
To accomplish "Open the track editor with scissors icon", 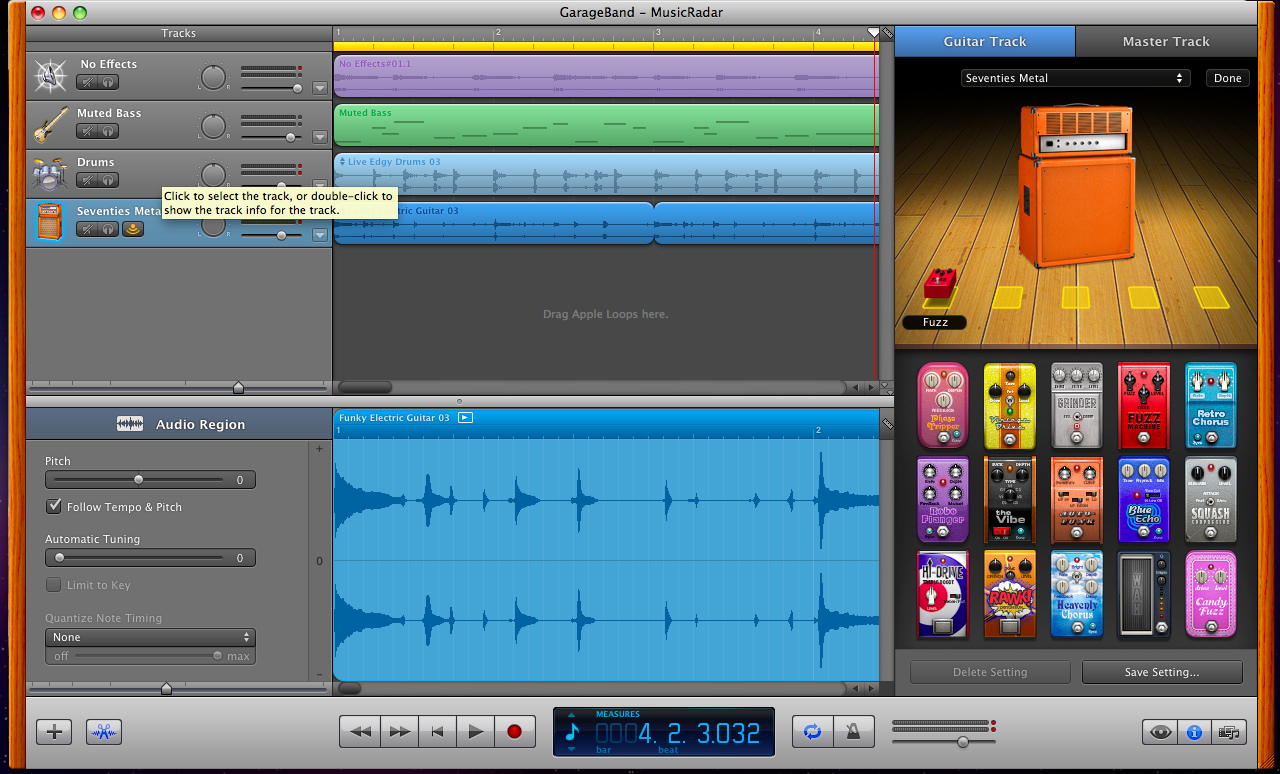I will [x=103, y=731].
